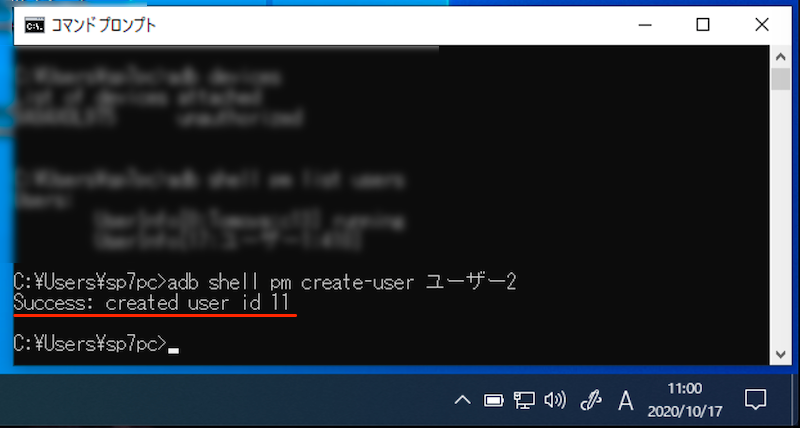Viewport: 800px width, 428px height.
Task: Open the clock showing 11:00 and 2020/10/17
Action: (x=685, y=399)
